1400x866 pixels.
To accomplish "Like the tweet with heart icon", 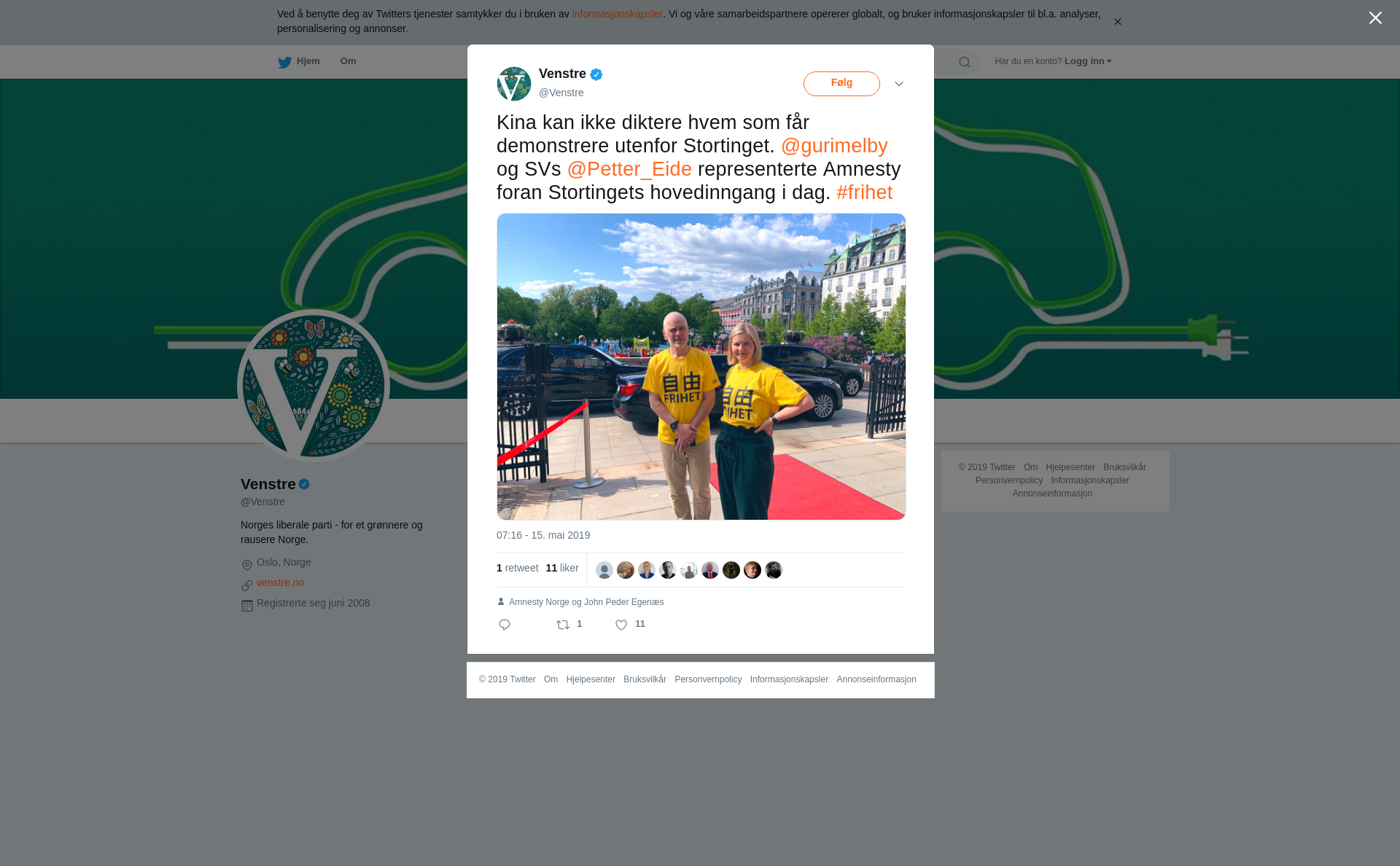I will point(621,625).
